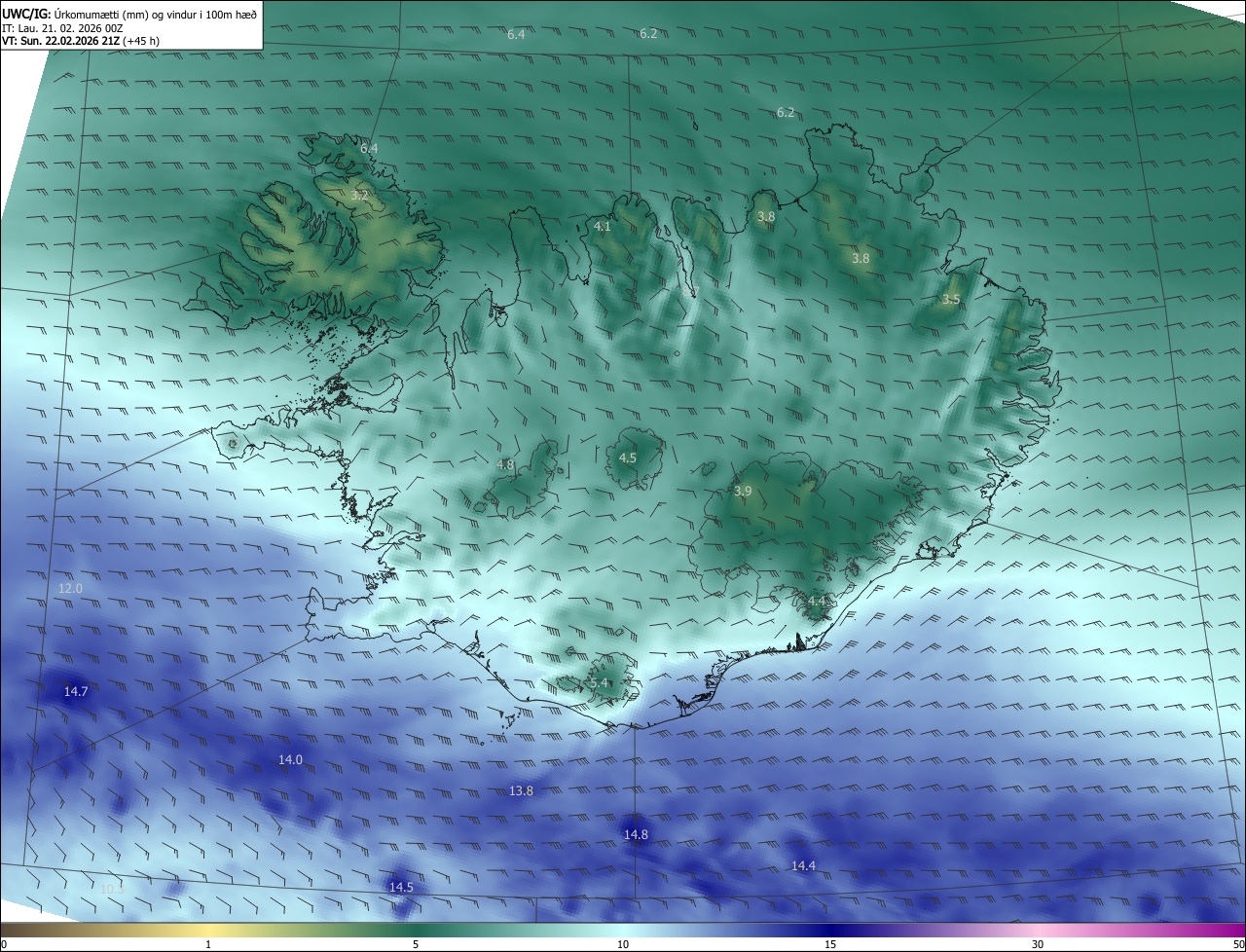
Task: Click the 4.5 value on Hofsjökull glacier
Action: pyautogui.click(x=628, y=458)
